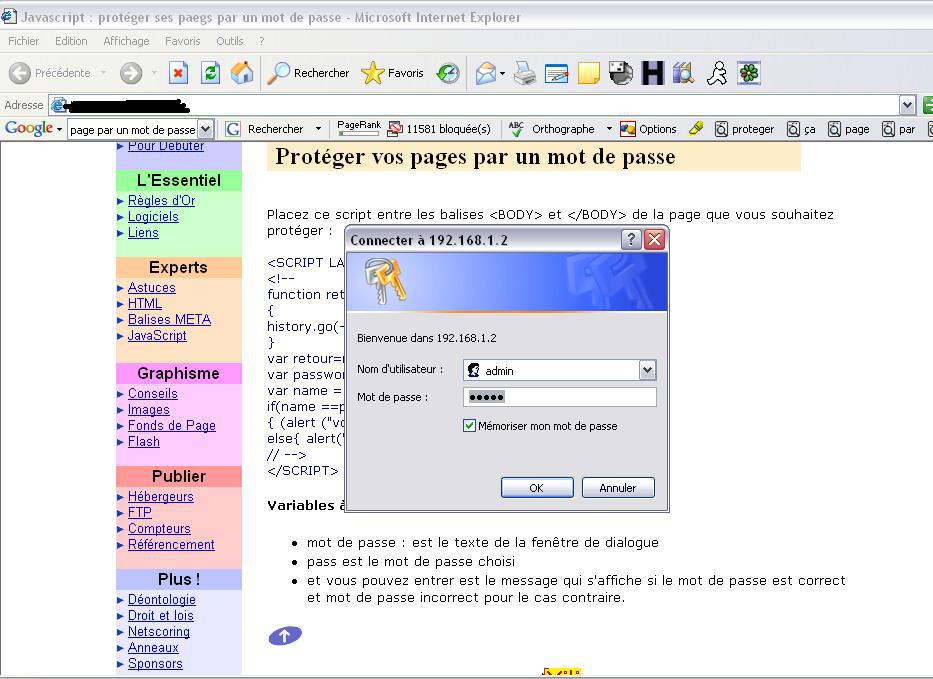Click the highlighter pen icon

(696, 129)
